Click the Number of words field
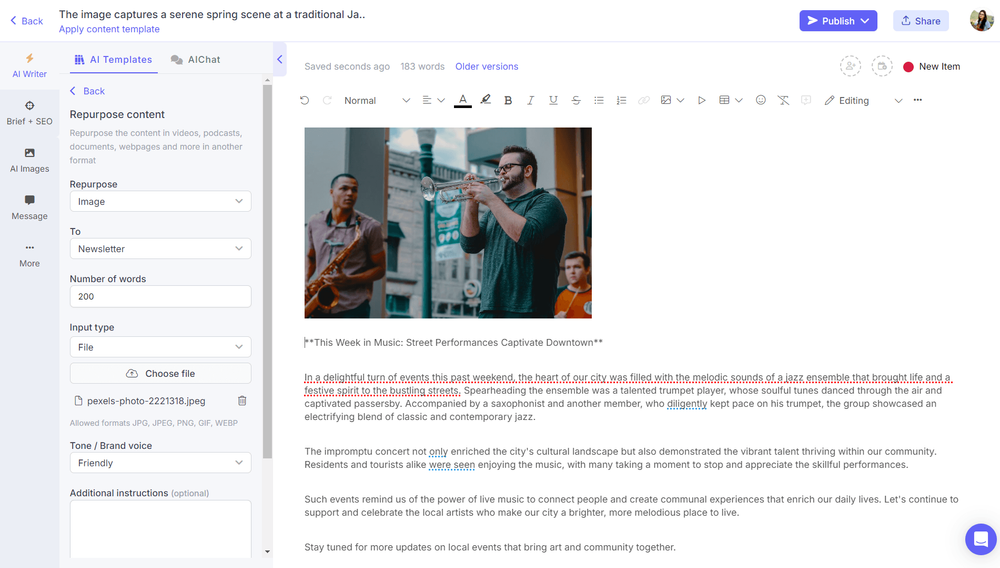The image size is (1000, 568). 160,296
